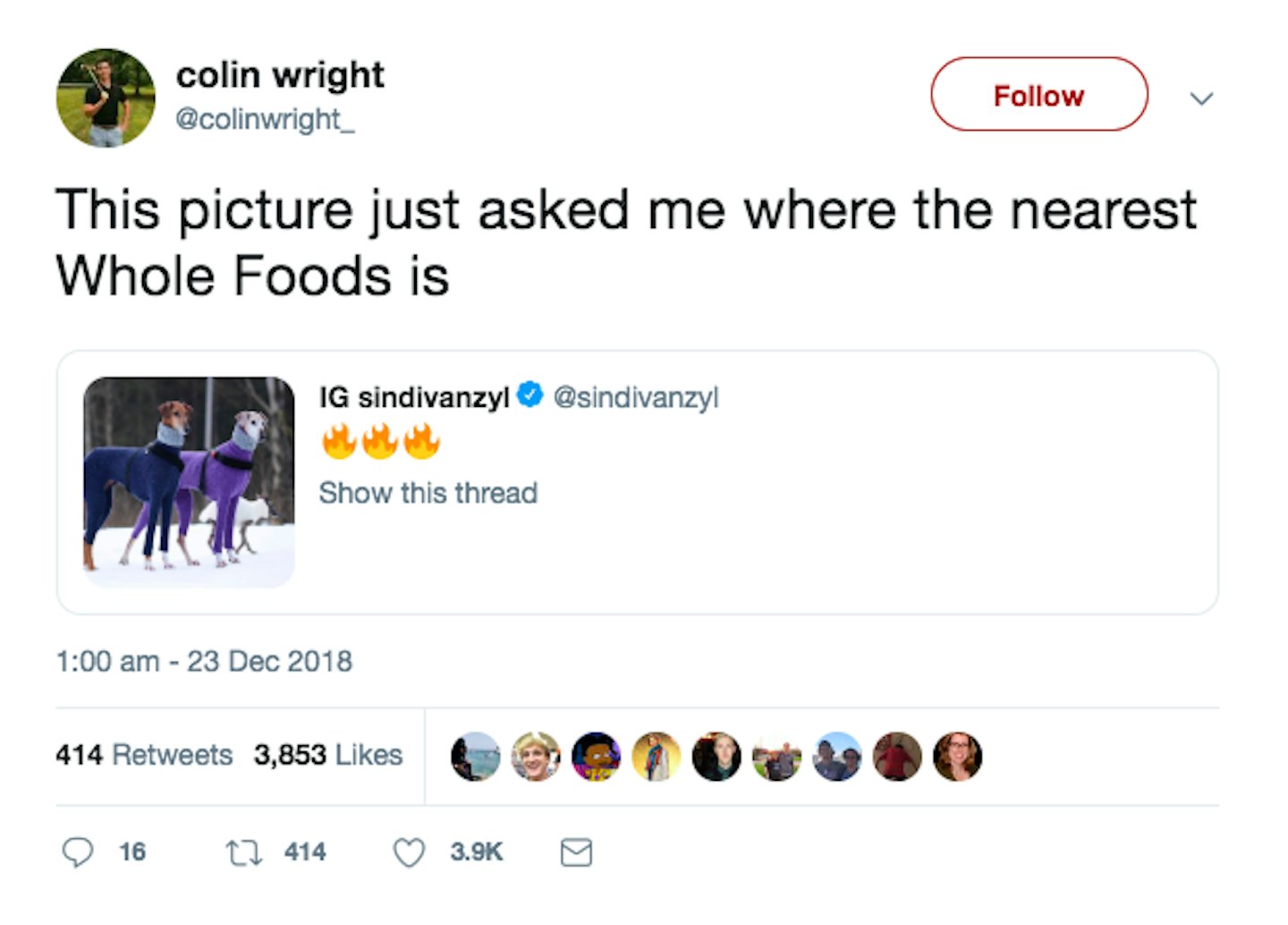Screen dimensions: 1288x925
Task: Open the @sindivanzyl handle in quoted tweet
Action: (x=636, y=397)
